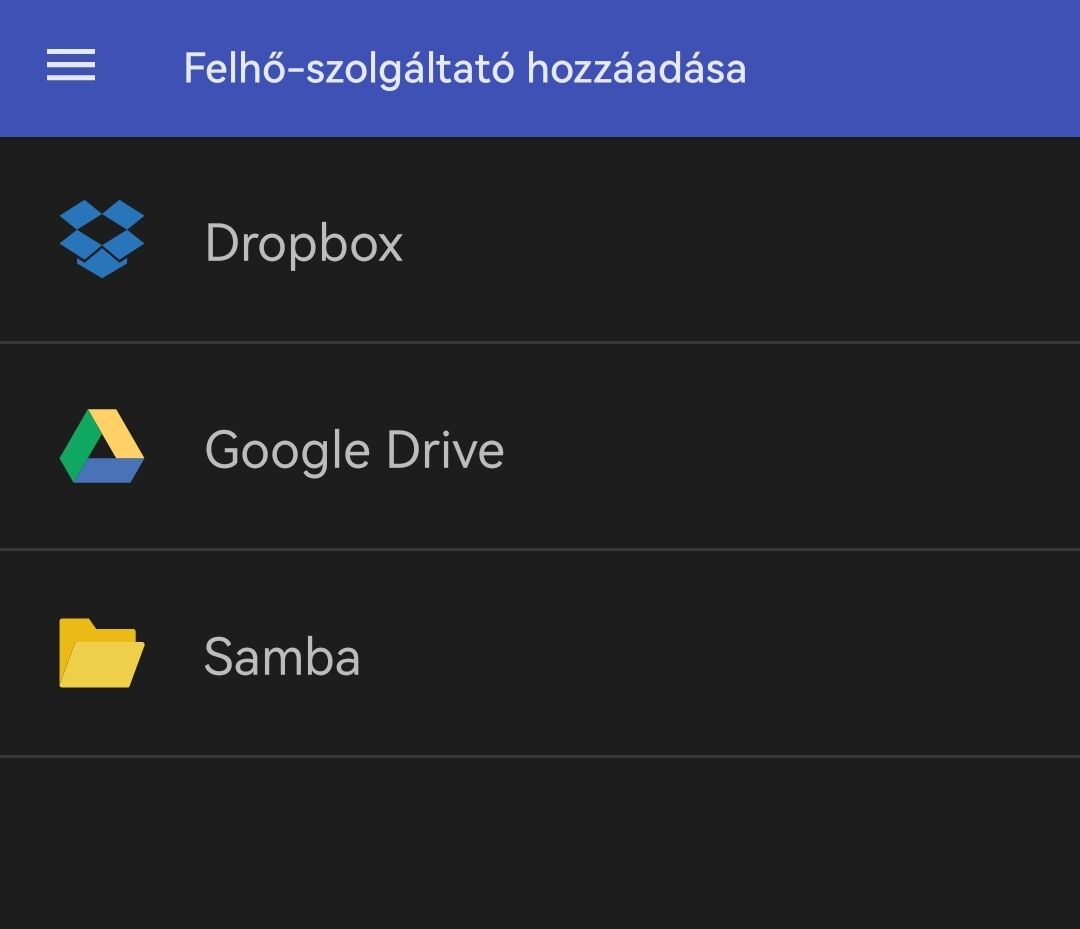Choose the Dropbox list row
1080x929 pixels.
pos(540,239)
